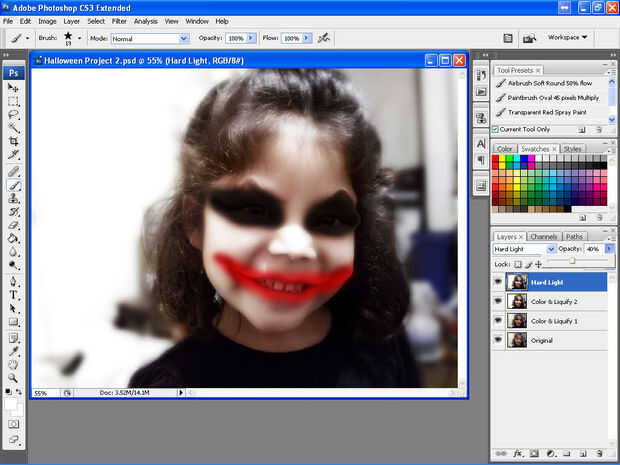Select Airbrush Soft Round 50% flow preset
620x465 pixels.
(x=551, y=83)
